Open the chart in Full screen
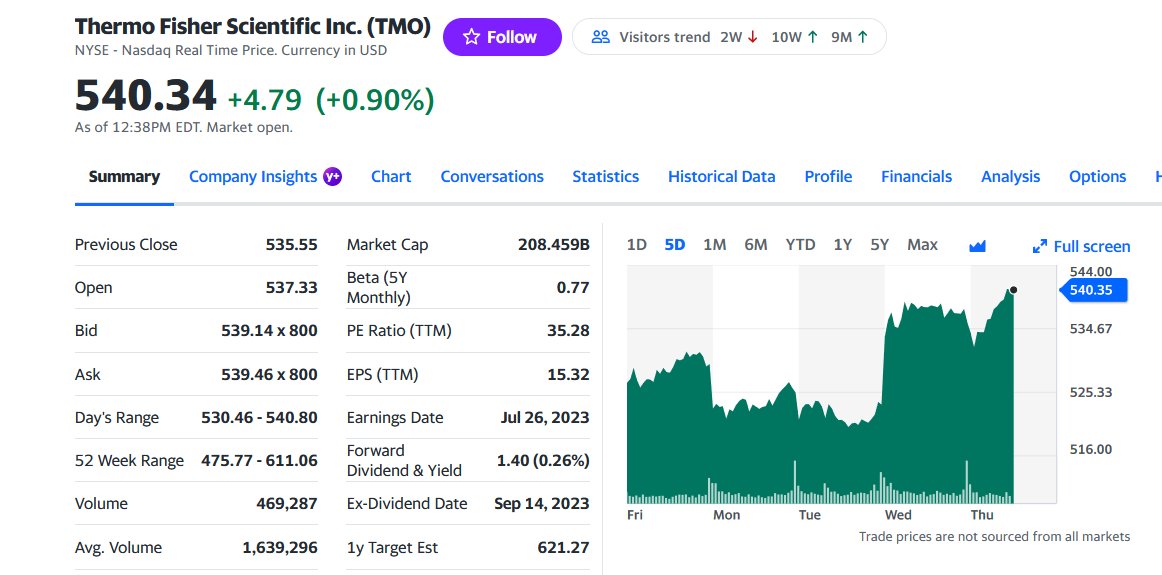This screenshot has height=575, width=1162. coord(1082,247)
